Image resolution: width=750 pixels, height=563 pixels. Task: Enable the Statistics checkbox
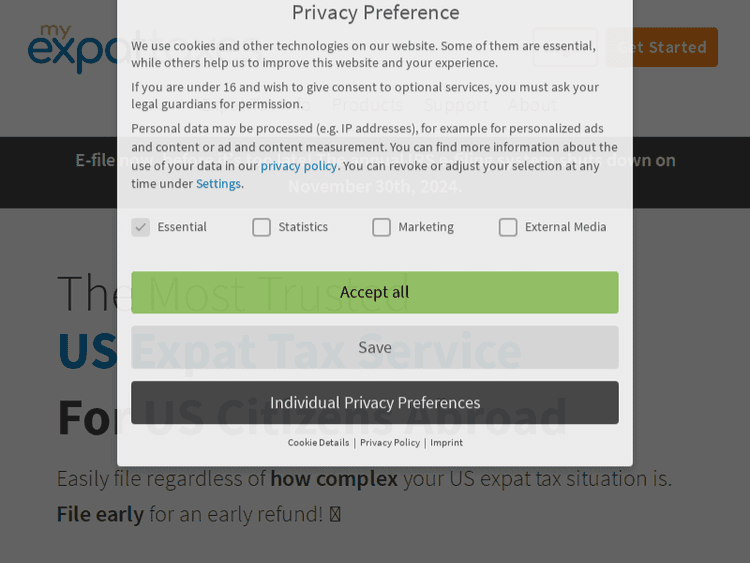262,227
